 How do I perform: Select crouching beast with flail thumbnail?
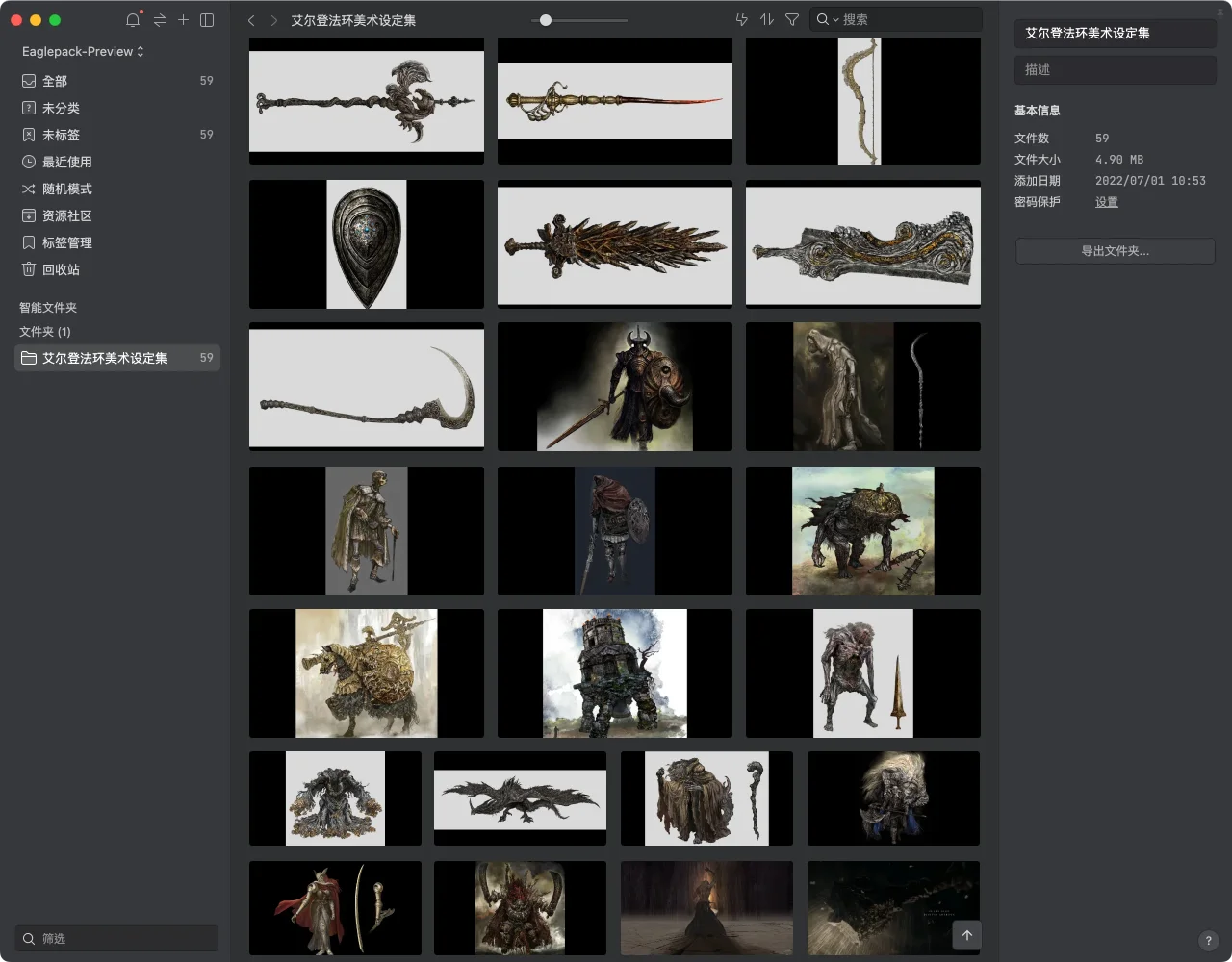coord(863,531)
